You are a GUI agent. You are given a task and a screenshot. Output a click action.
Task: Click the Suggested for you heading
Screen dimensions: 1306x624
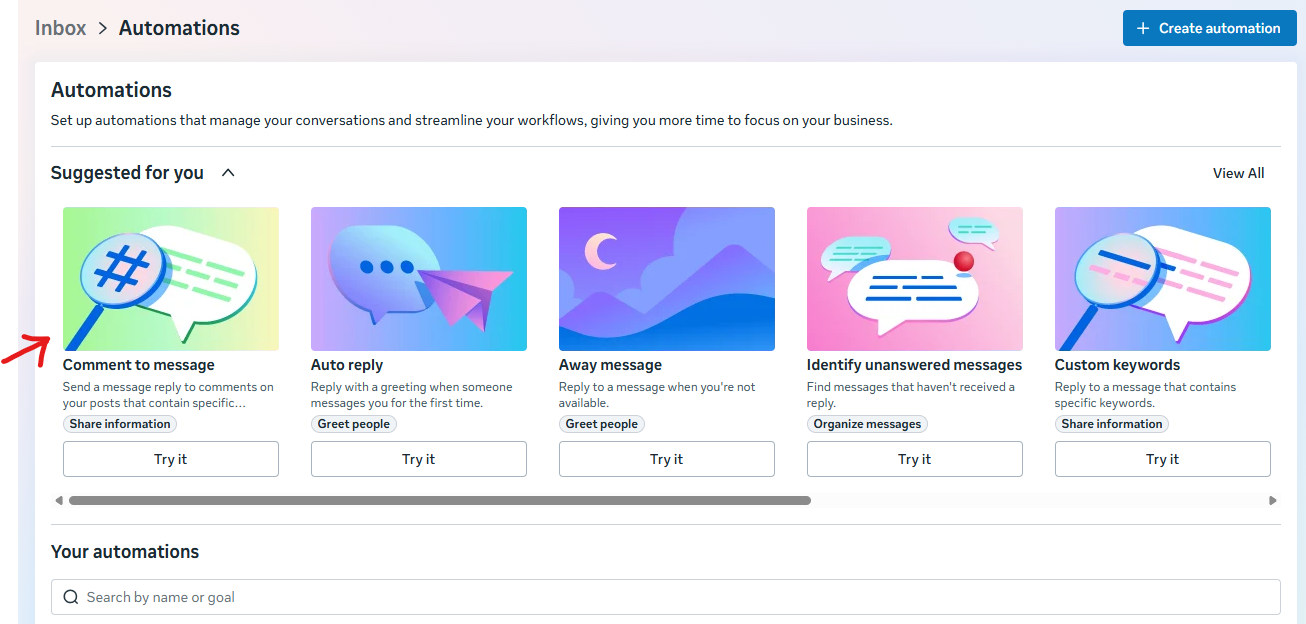pyautogui.click(x=127, y=173)
